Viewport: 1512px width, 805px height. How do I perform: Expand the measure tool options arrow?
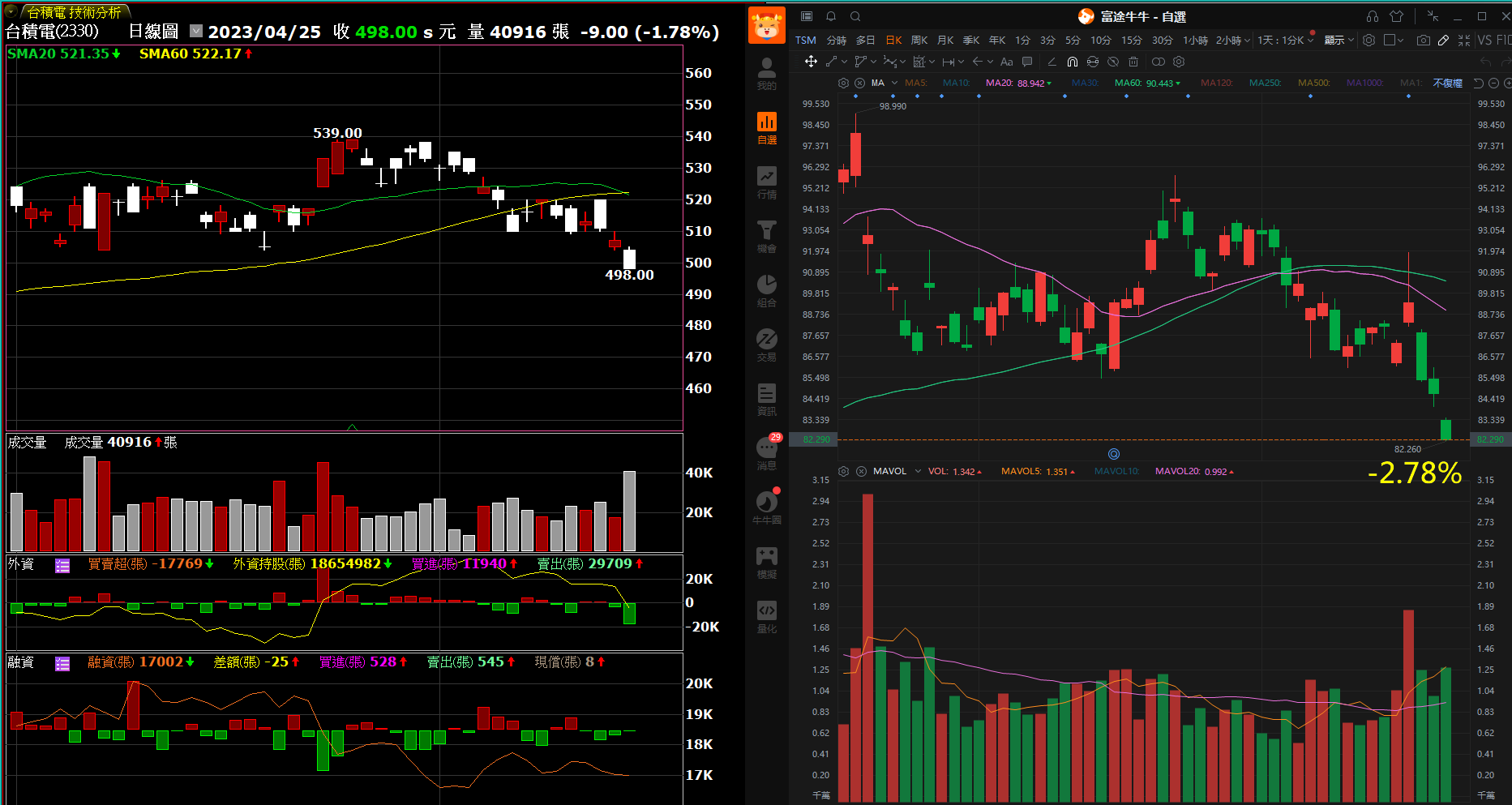(961, 62)
